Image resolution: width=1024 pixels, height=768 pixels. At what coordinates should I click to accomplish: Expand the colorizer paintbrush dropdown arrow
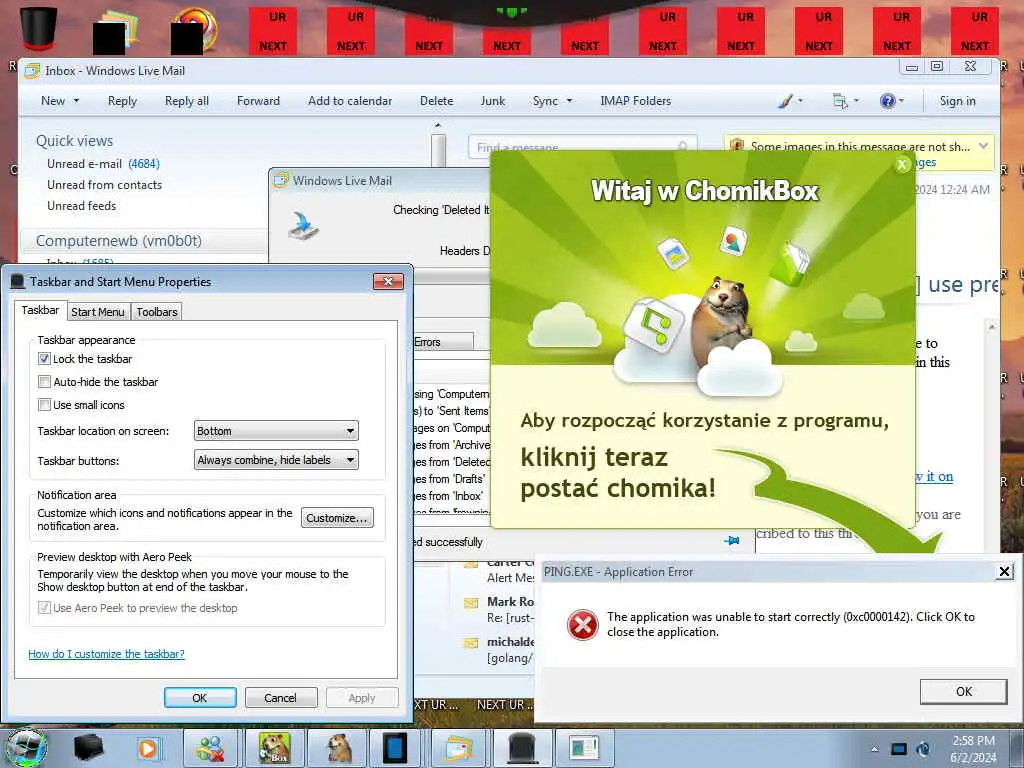800,101
